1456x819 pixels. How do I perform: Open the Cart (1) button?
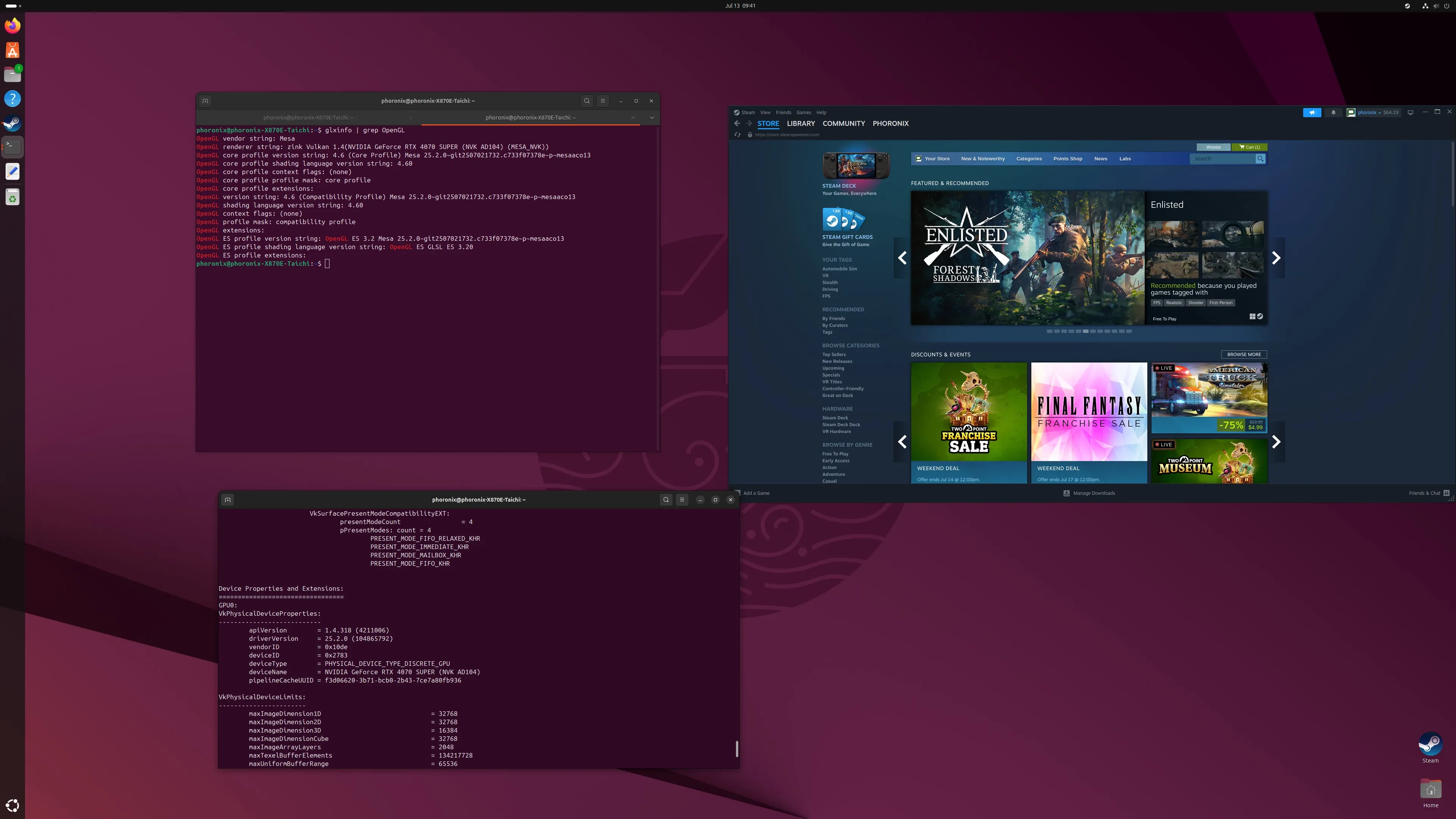click(1249, 147)
